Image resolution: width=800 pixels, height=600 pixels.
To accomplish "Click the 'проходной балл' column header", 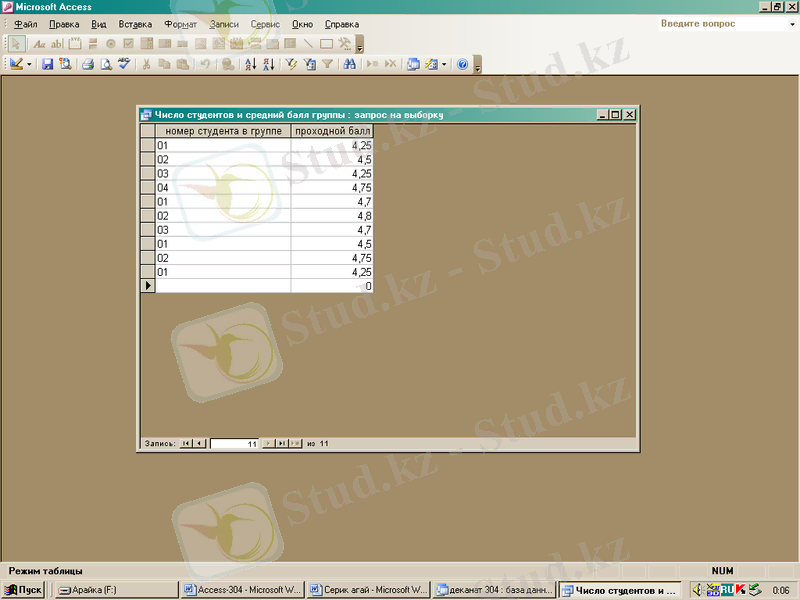I will (x=333, y=131).
